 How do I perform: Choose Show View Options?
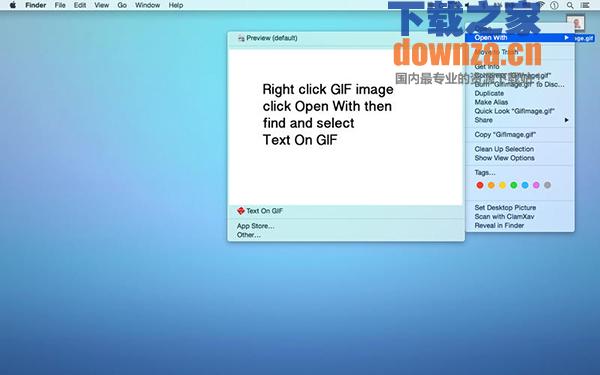(x=504, y=158)
